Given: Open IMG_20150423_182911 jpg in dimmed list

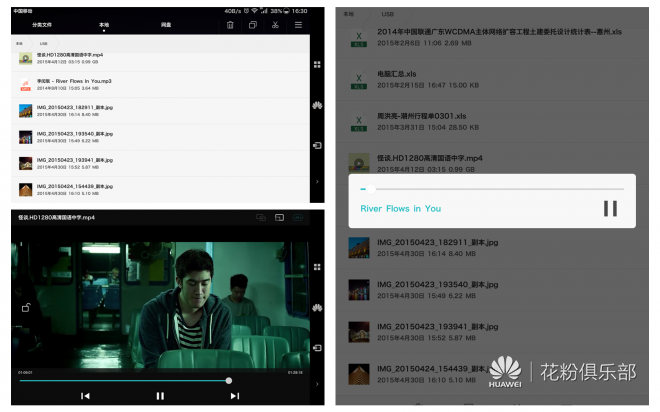Looking at the screenshot, I should point(492,248).
